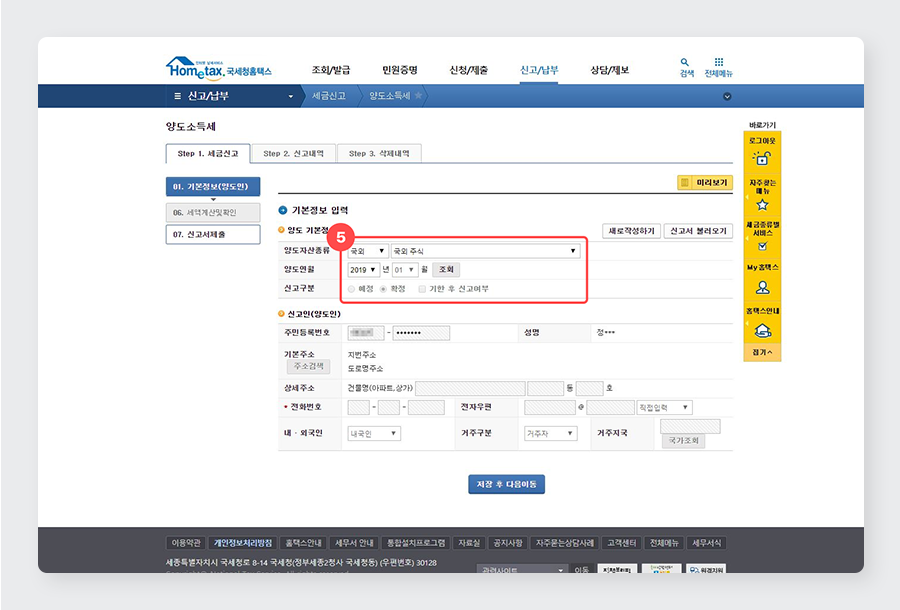Select 07. 신고서제출 step

click(213, 234)
